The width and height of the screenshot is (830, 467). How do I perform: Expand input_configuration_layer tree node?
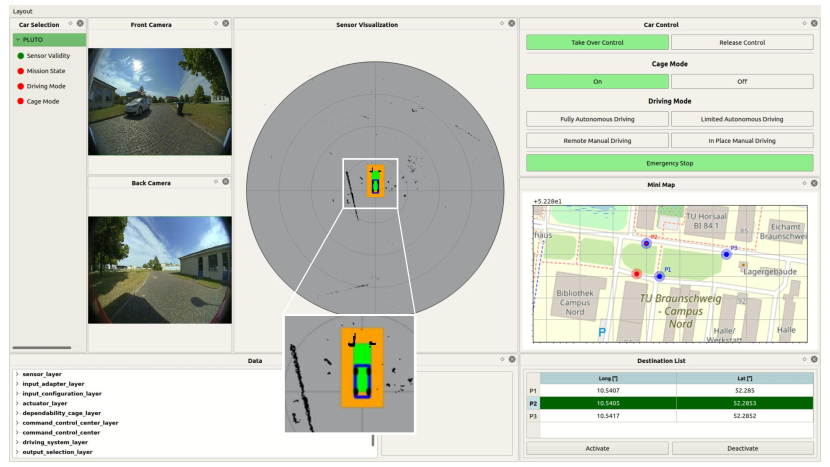pyautogui.click(x=17, y=393)
